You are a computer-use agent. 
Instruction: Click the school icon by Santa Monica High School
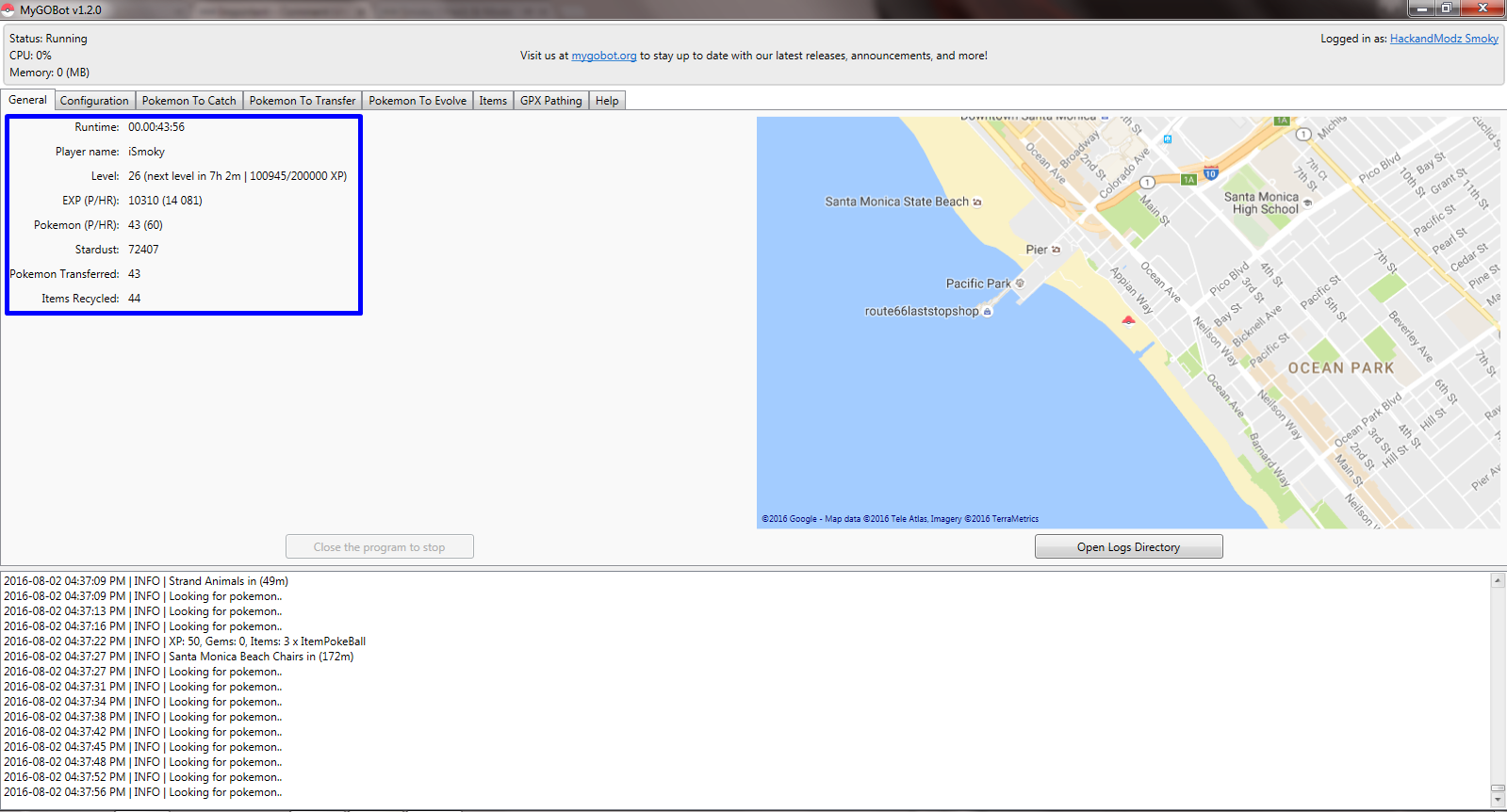(1307, 203)
